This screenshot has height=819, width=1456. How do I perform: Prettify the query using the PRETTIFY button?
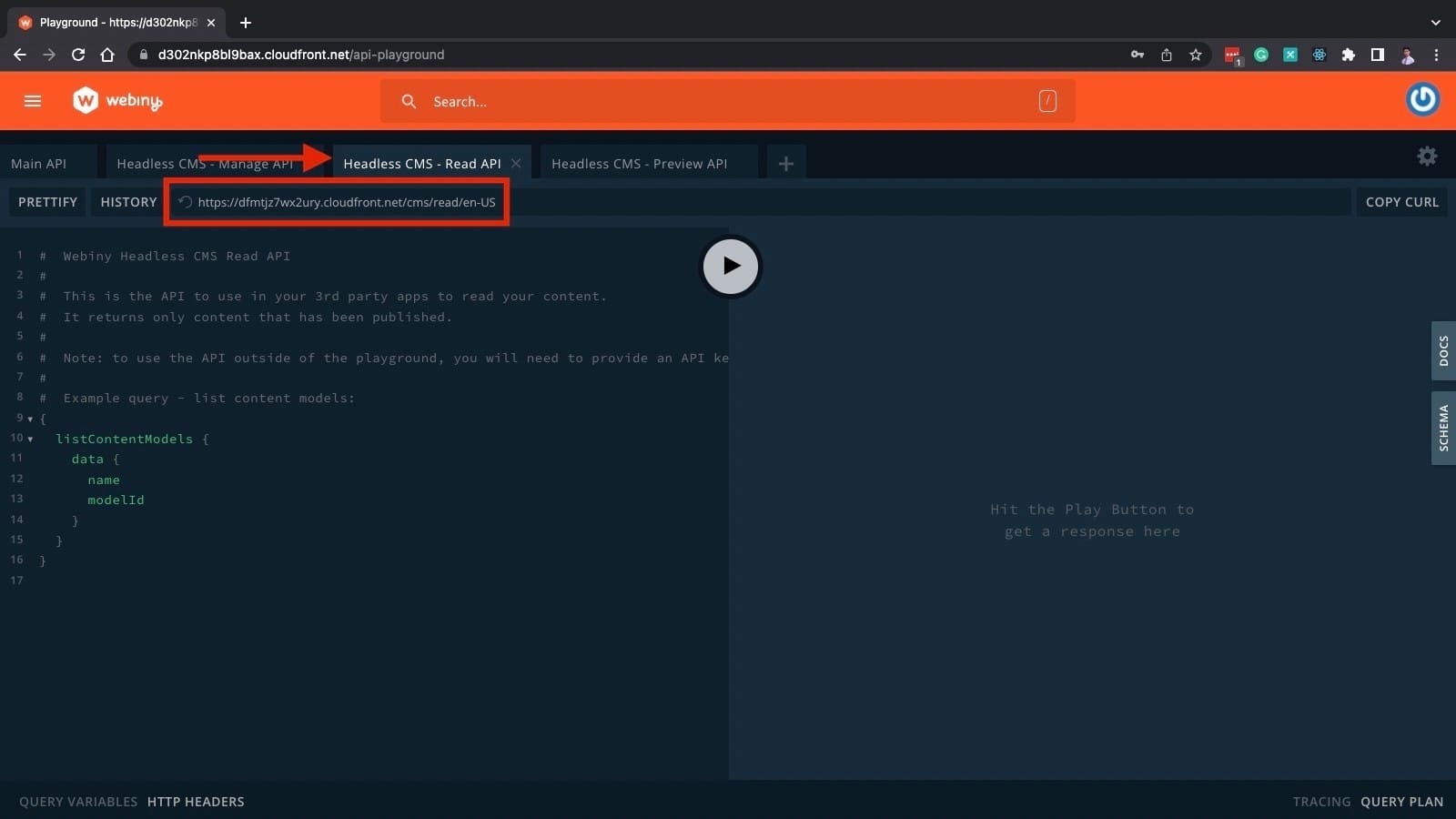tap(47, 201)
